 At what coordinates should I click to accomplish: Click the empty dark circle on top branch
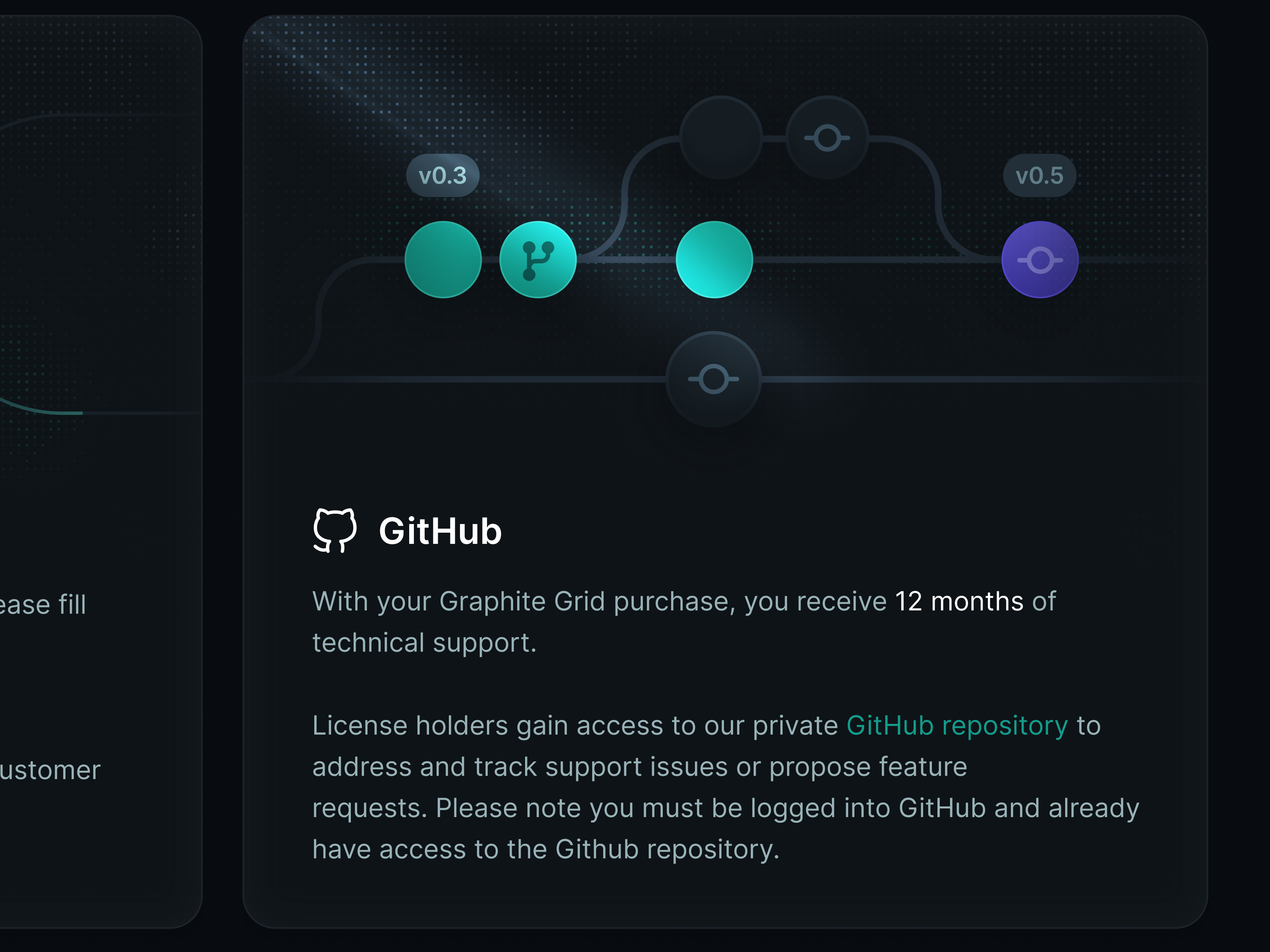(x=721, y=138)
